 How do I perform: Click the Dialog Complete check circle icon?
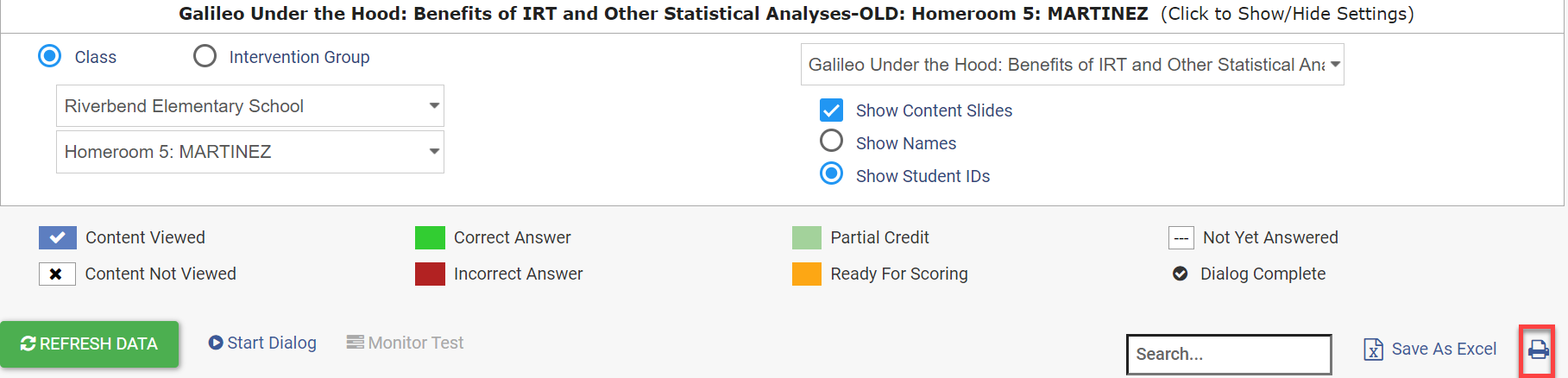(x=1180, y=274)
